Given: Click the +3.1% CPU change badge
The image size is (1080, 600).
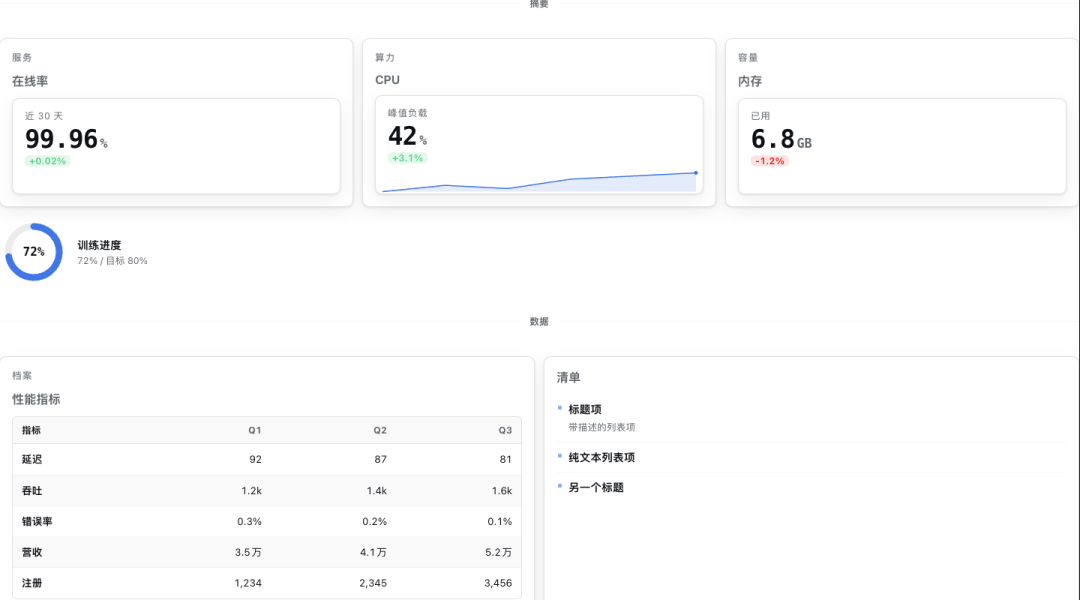Looking at the screenshot, I should (x=407, y=158).
